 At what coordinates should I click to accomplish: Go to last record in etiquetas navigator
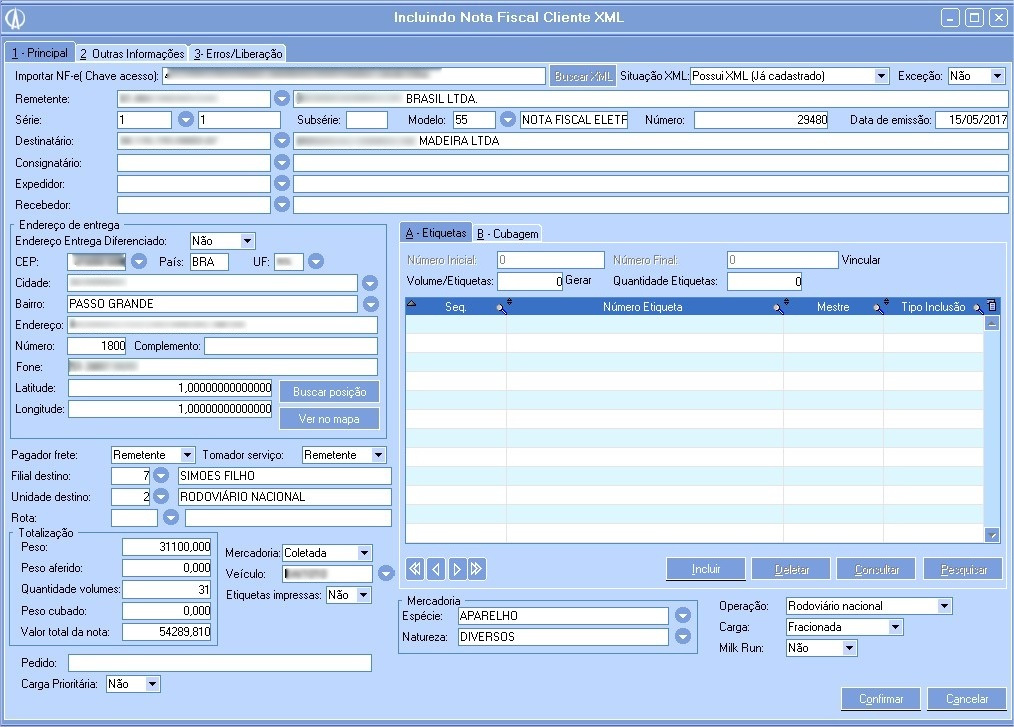tap(477, 569)
